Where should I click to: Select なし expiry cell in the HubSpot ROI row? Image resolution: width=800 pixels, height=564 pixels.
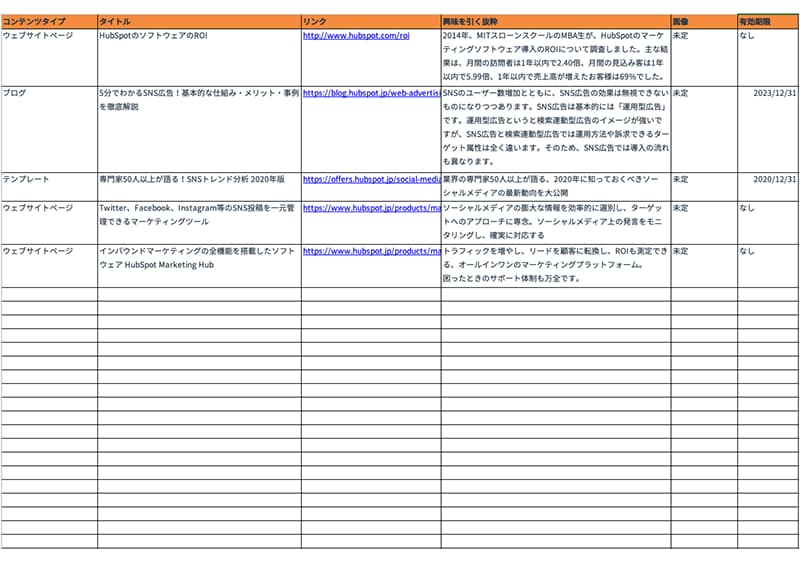768,57
